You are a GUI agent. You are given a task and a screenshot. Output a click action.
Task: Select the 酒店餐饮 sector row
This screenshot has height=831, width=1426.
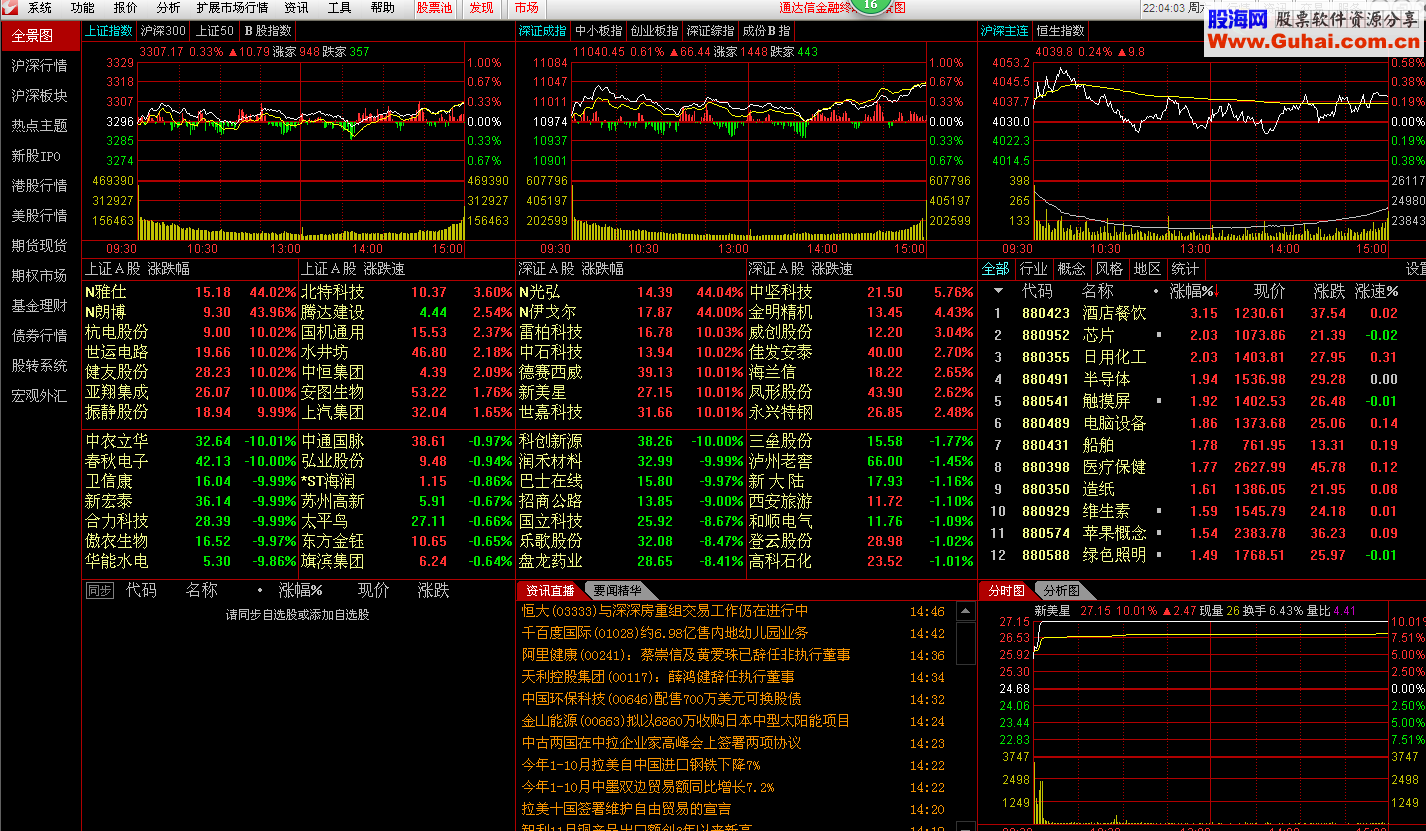1201,313
